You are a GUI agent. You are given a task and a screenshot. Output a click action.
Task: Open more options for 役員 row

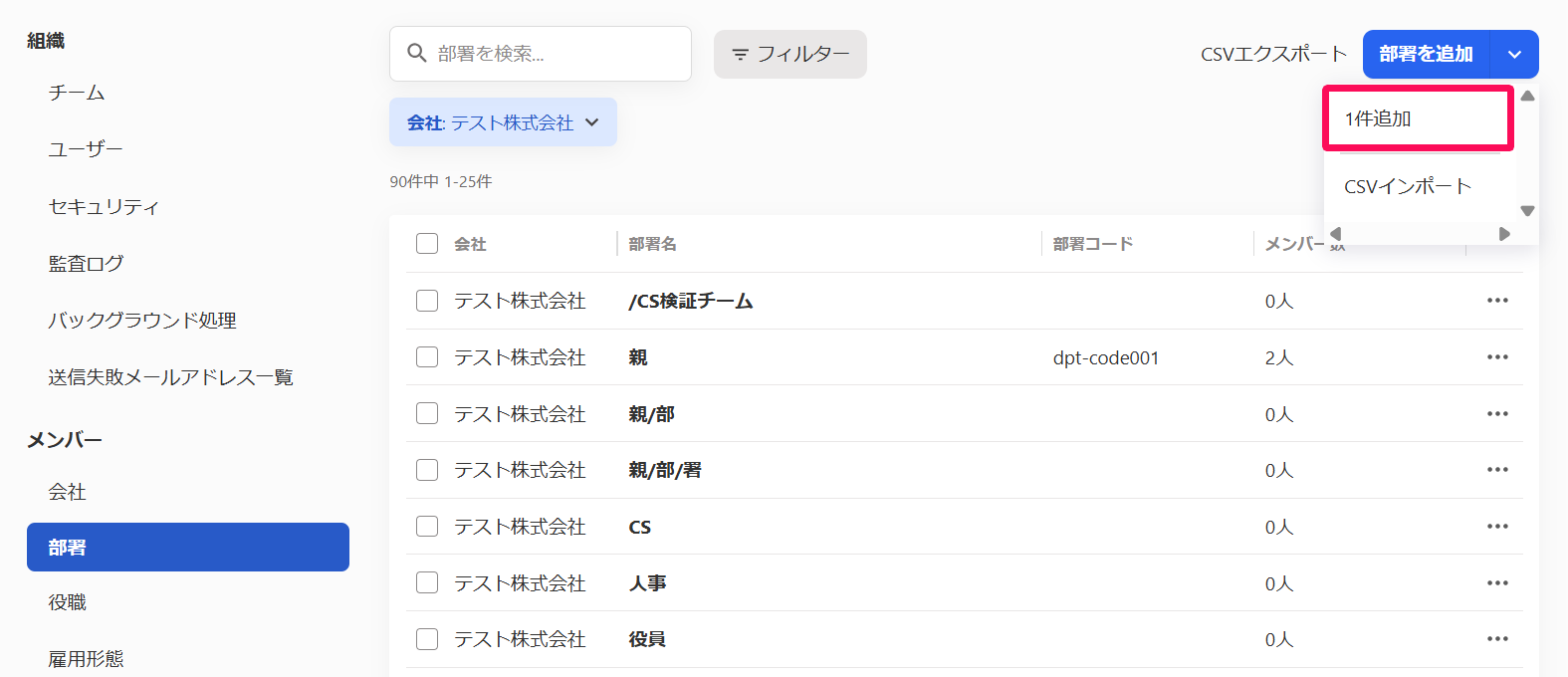tap(1497, 639)
